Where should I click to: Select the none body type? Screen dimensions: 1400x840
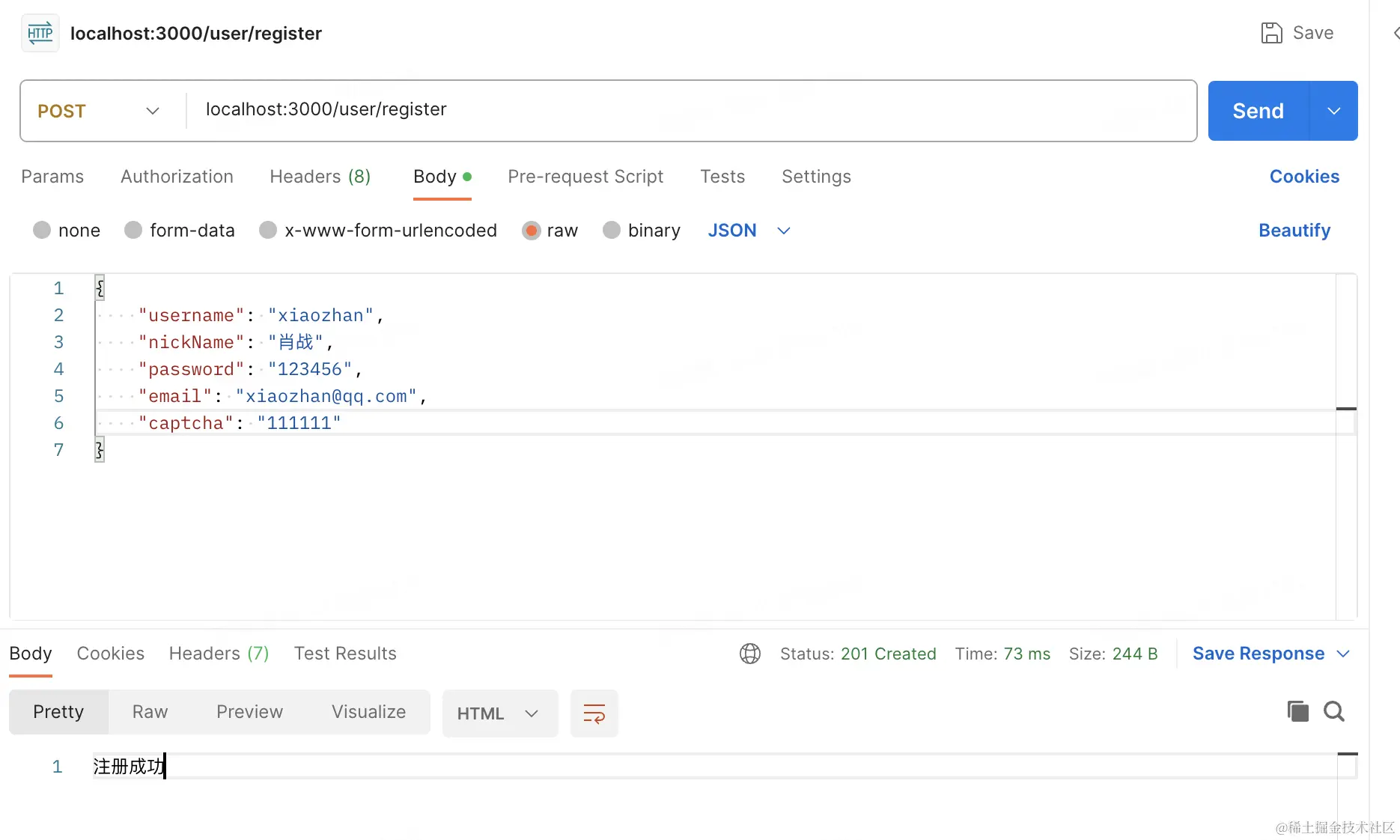pyautogui.click(x=42, y=231)
